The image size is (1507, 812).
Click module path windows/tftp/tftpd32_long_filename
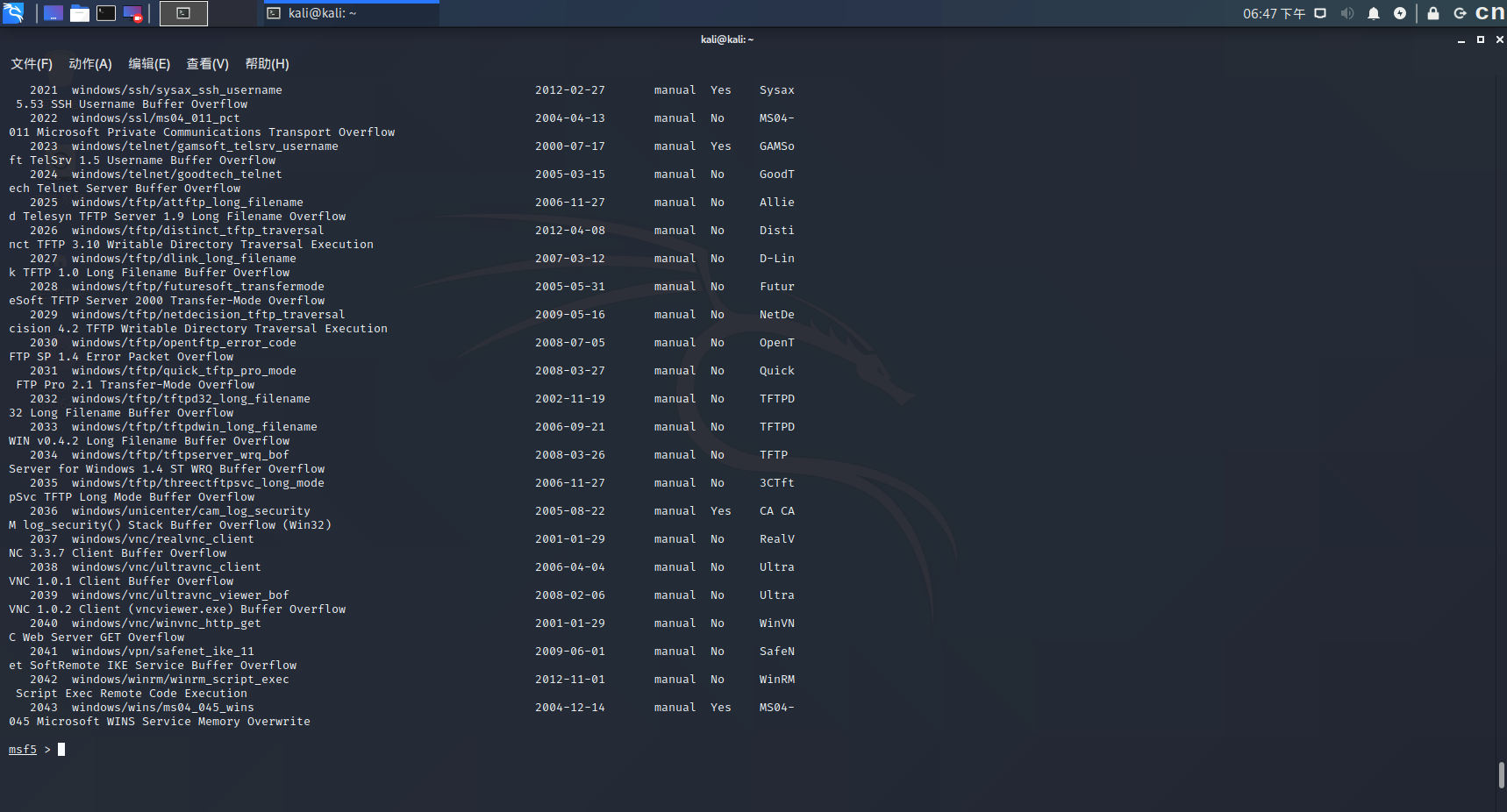click(191, 399)
